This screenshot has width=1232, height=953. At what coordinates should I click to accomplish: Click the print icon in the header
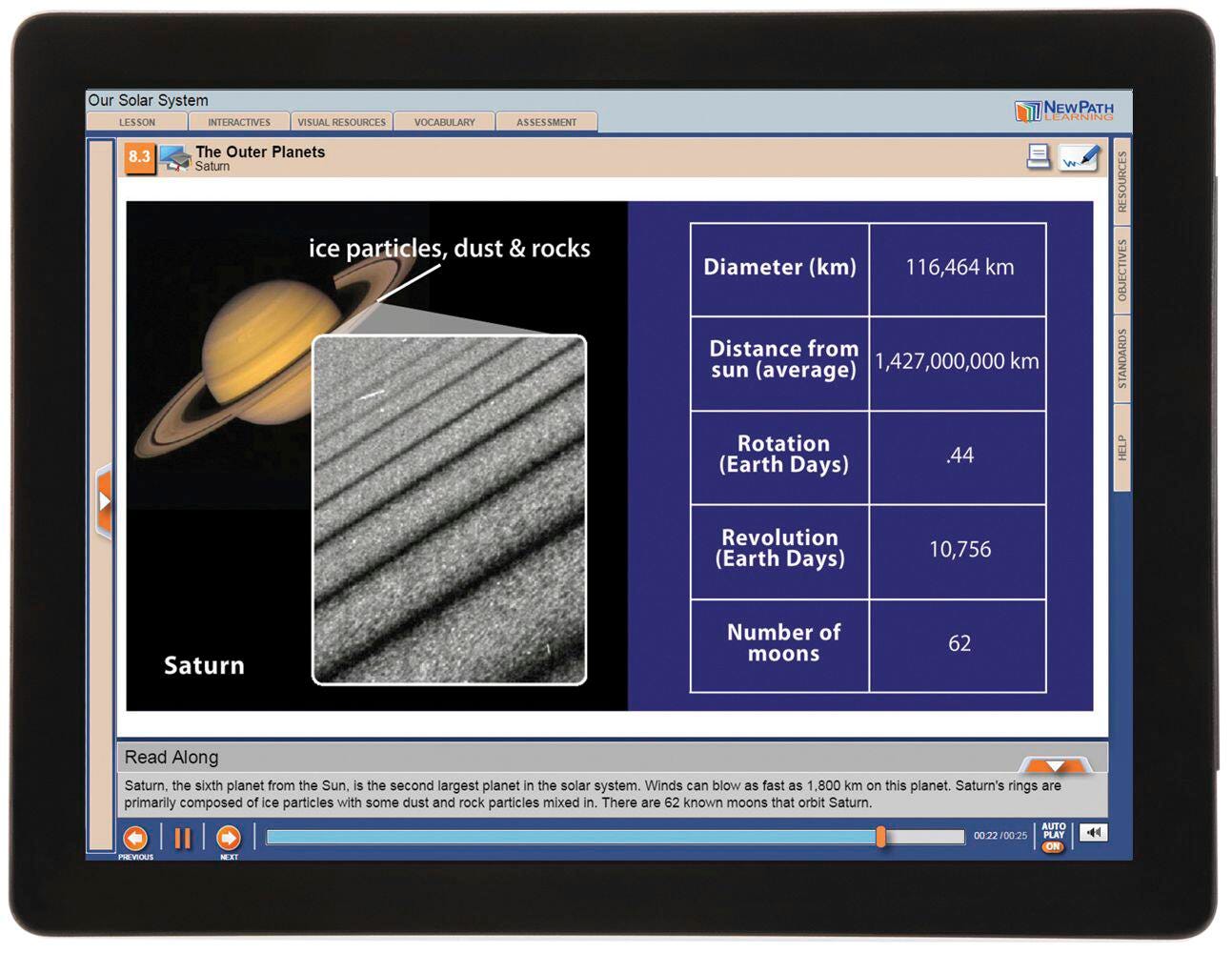click(1038, 157)
